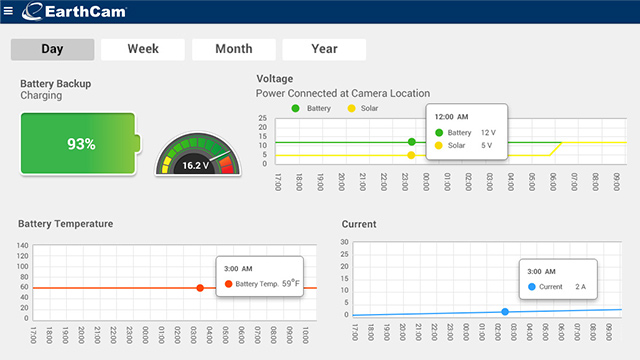Image resolution: width=640 pixels, height=360 pixels.
Task: Click the 12:00 AM voltage tooltip
Action: point(467,131)
